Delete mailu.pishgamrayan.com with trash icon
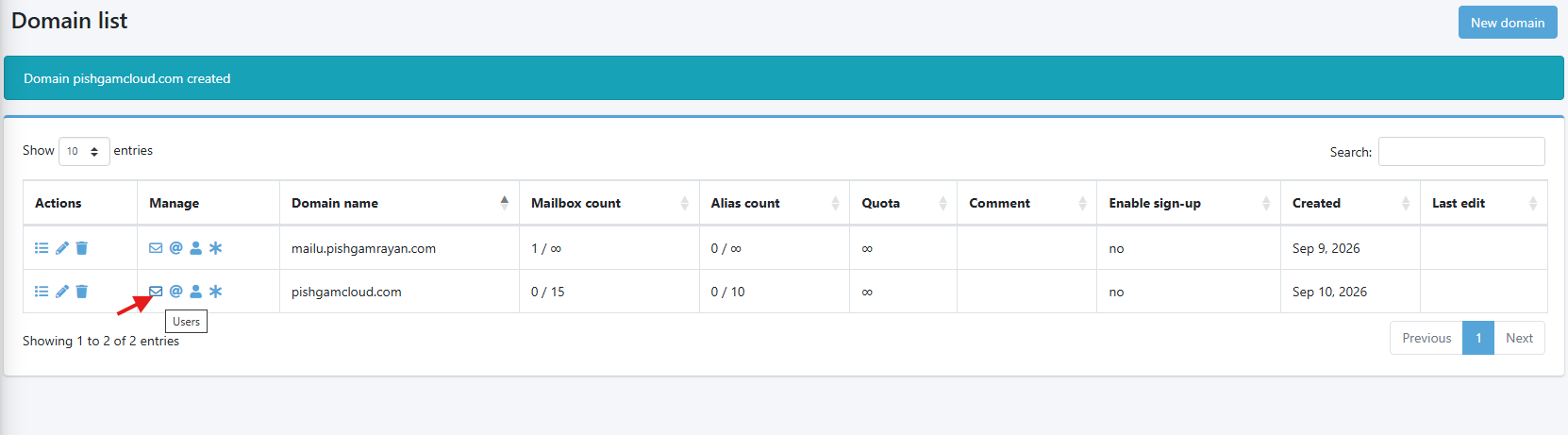 point(82,248)
